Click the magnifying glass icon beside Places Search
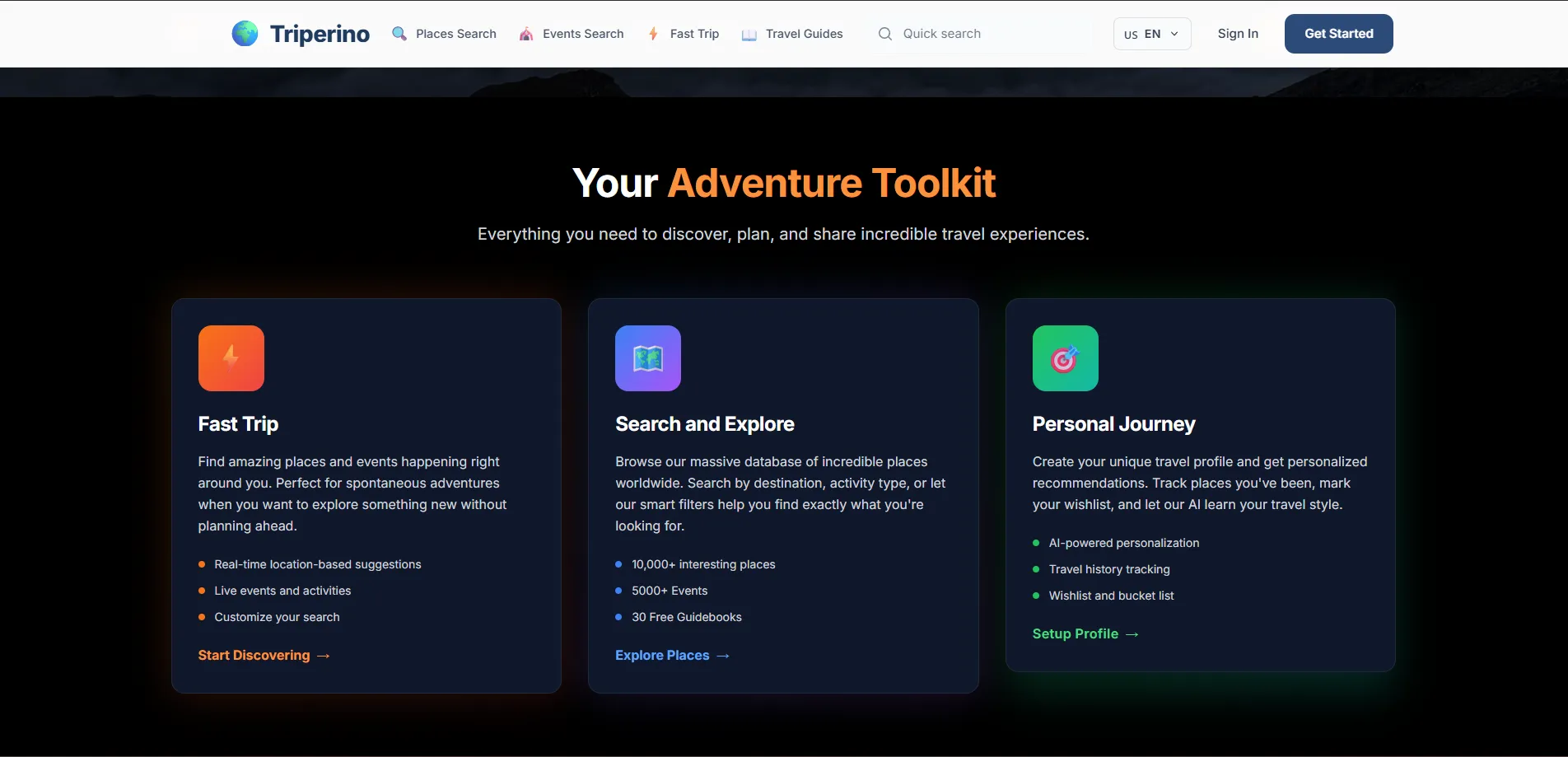The height and width of the screenshot is (757, 1568). pos(399,34)
